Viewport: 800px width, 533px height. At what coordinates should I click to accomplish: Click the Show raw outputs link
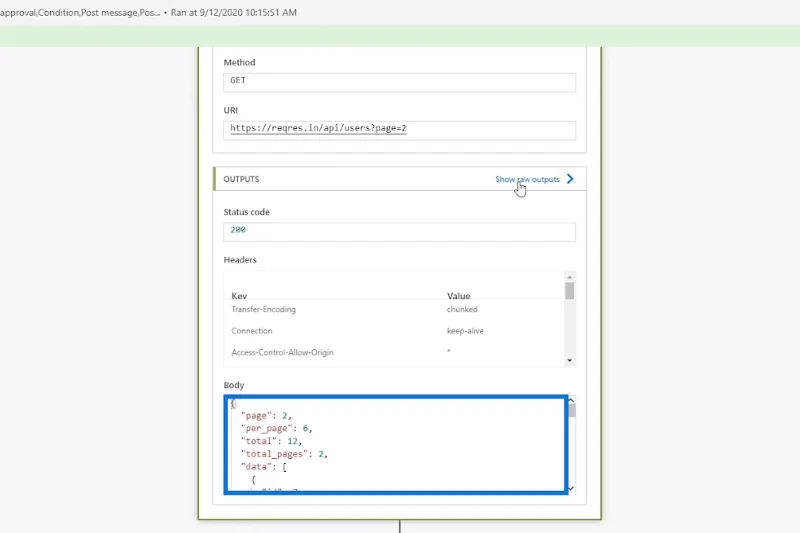527,180
